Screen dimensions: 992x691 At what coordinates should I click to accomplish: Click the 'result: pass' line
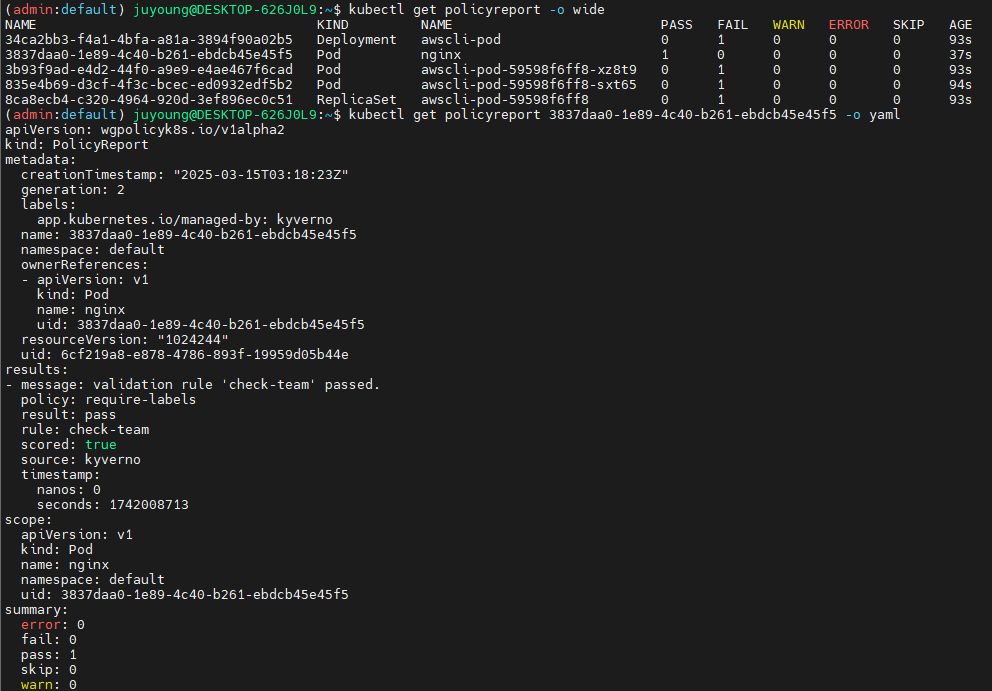coord(68,415)
